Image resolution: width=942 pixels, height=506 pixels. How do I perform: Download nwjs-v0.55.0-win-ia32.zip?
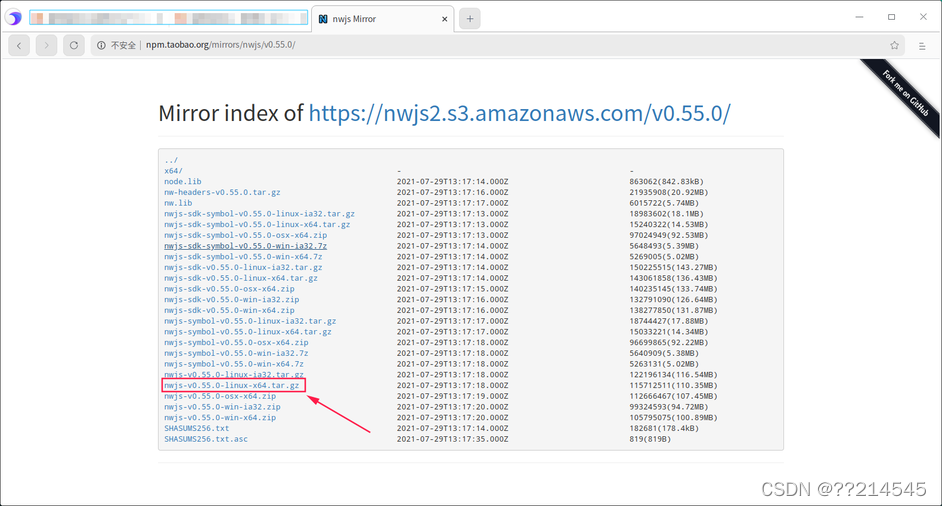222,407
